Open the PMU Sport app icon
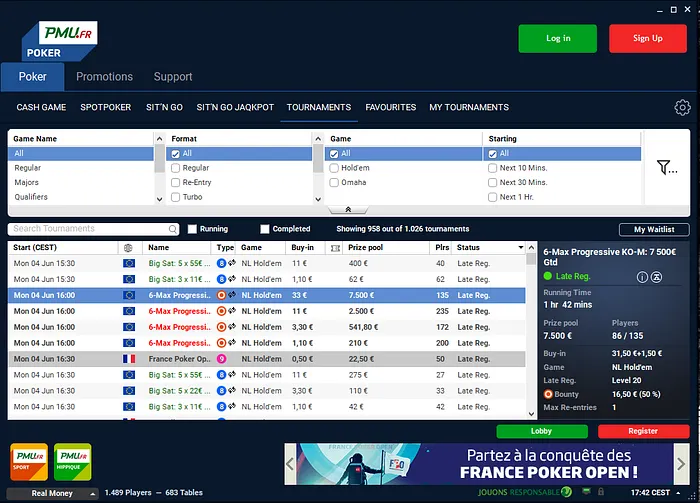This screenshot has width=700, height=503. 29,462
